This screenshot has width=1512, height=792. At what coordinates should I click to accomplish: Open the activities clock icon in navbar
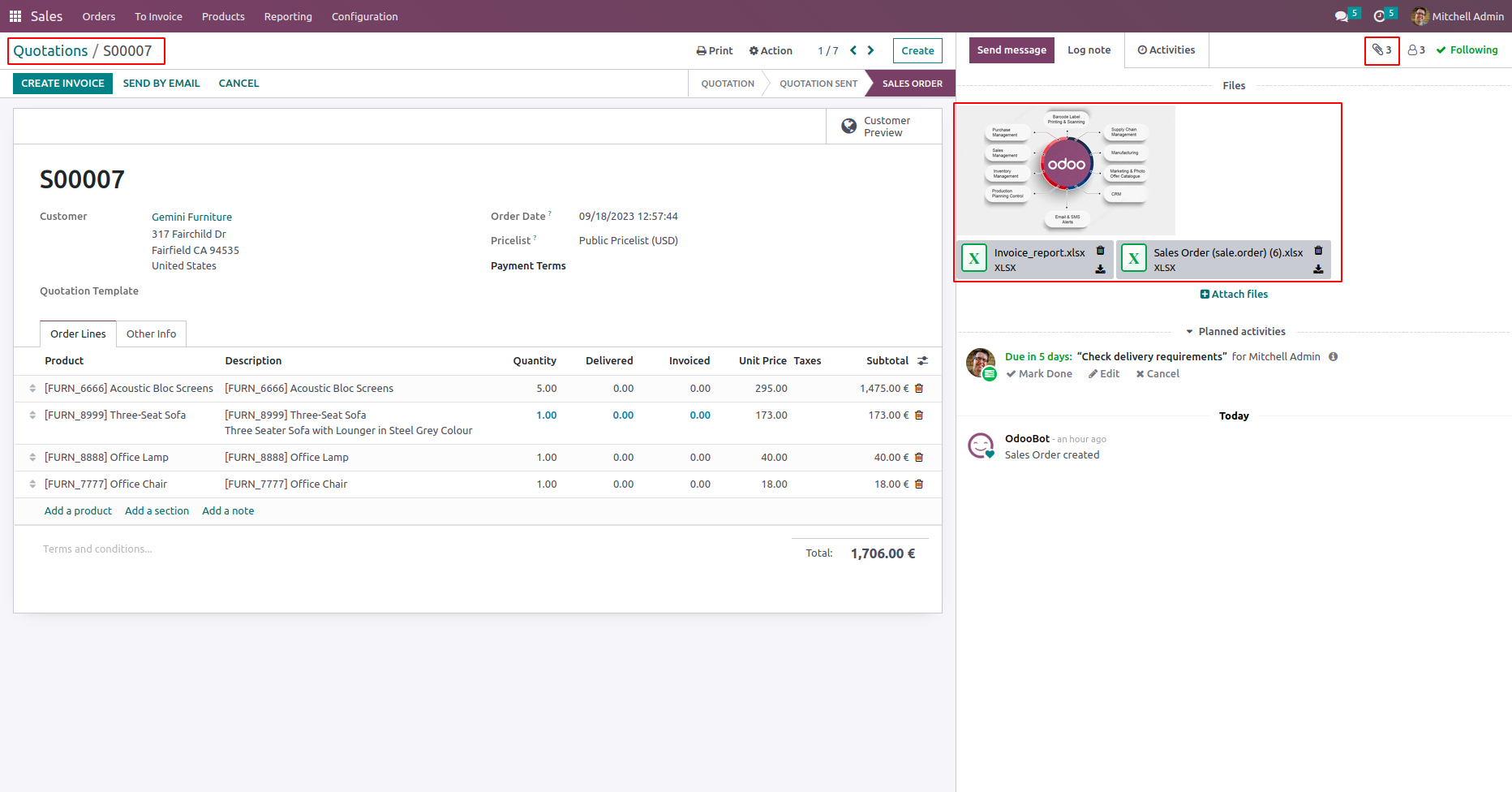click(1379, 16)
